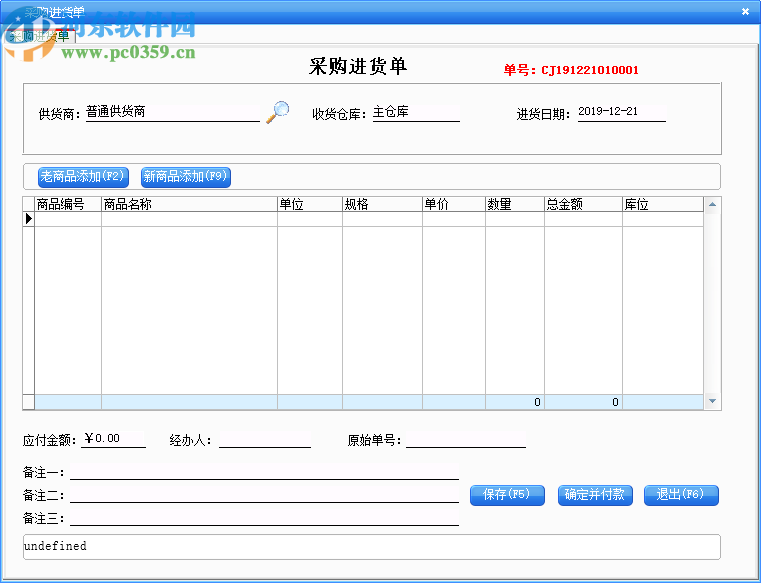761x583 pixels.
Task: Click the order number CJ191221010001
Action: pyautogui.click(x=590, y=70)
